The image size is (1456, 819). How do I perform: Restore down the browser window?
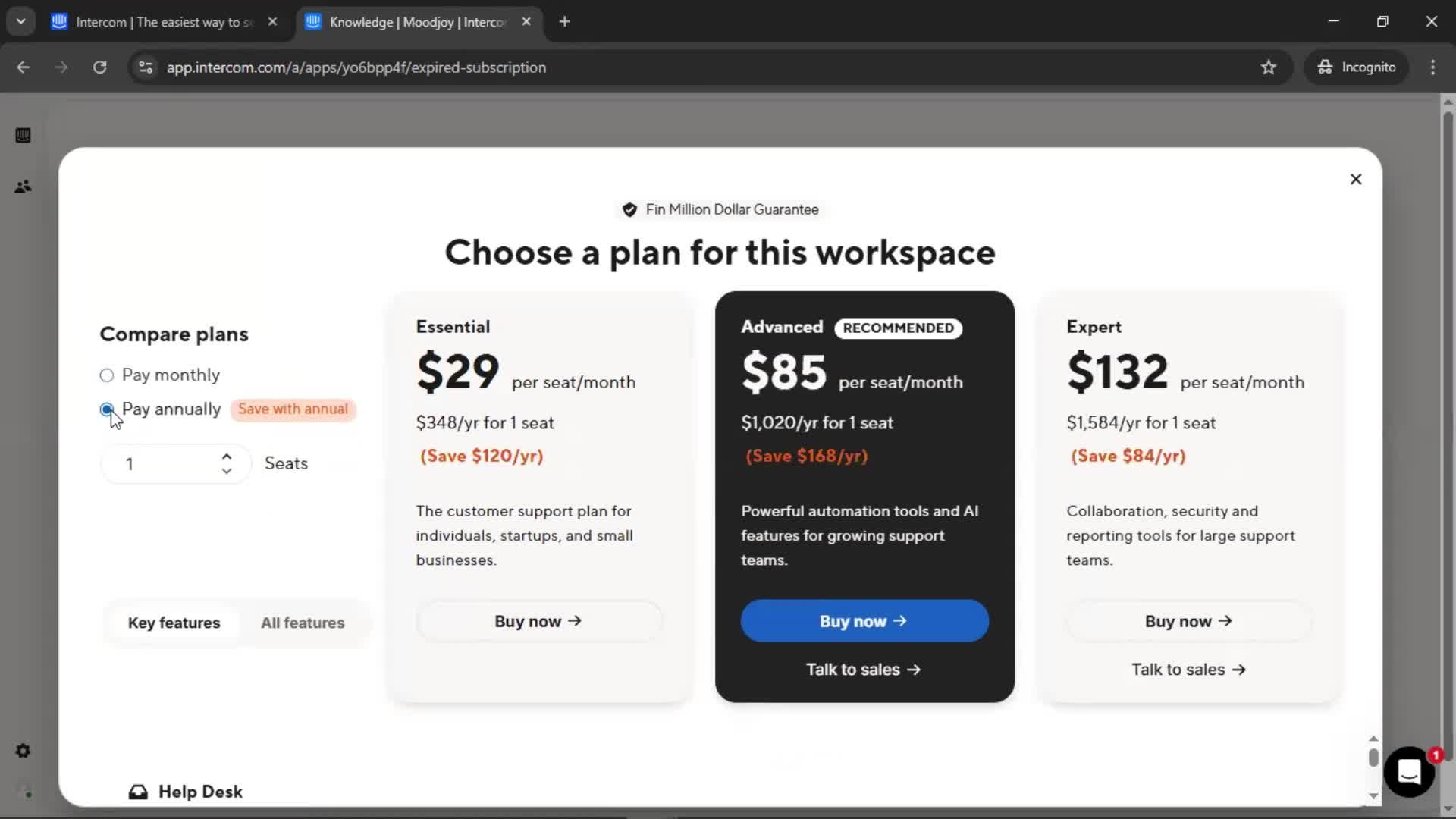1382,21
